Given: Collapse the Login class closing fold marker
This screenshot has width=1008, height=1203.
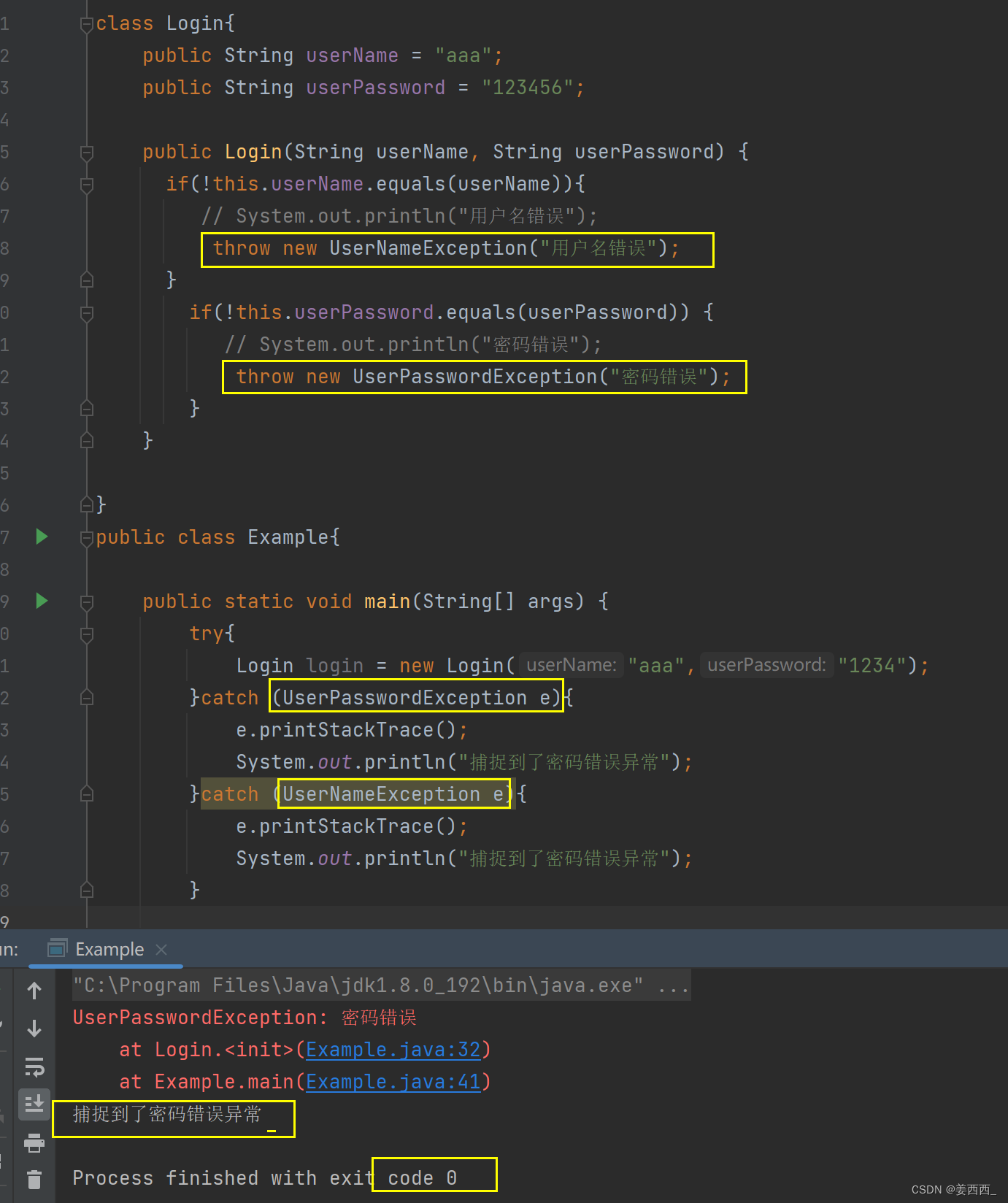Looking at the screenshot, I should [87, 504].
